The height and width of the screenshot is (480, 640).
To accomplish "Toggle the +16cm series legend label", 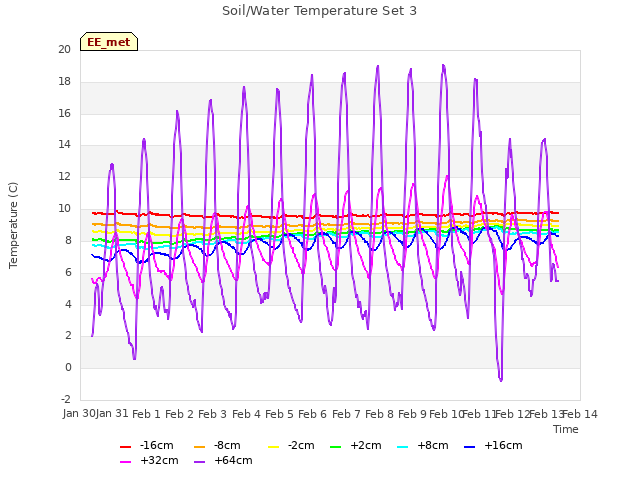I will (x=503, y=445).
